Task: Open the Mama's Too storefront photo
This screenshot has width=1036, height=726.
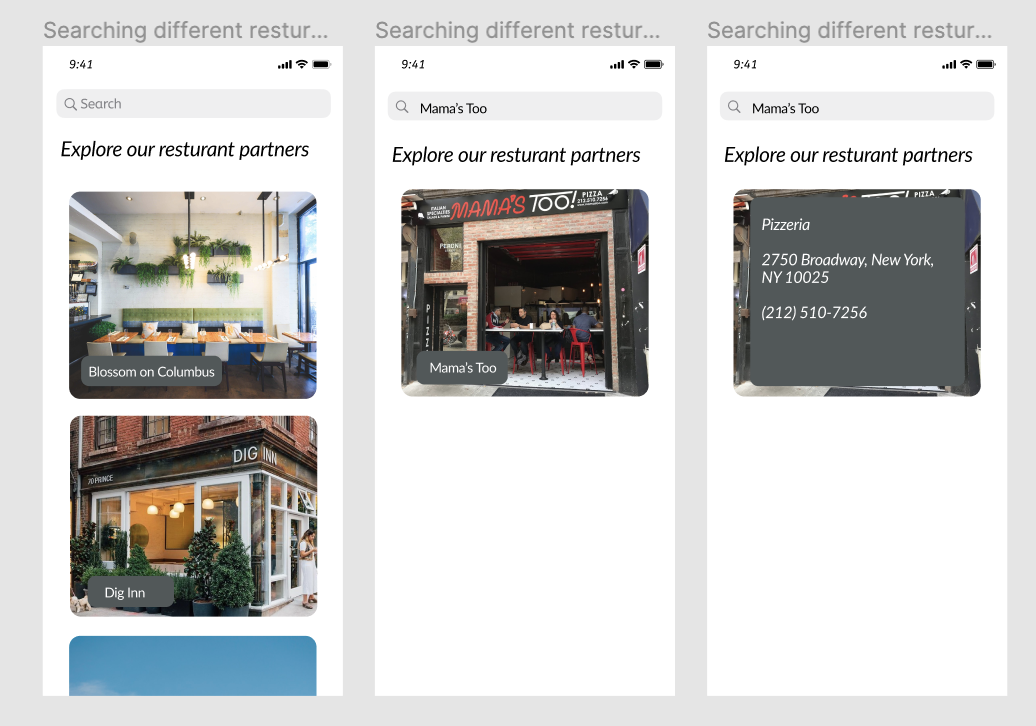Action: click(x=525, y=293)
